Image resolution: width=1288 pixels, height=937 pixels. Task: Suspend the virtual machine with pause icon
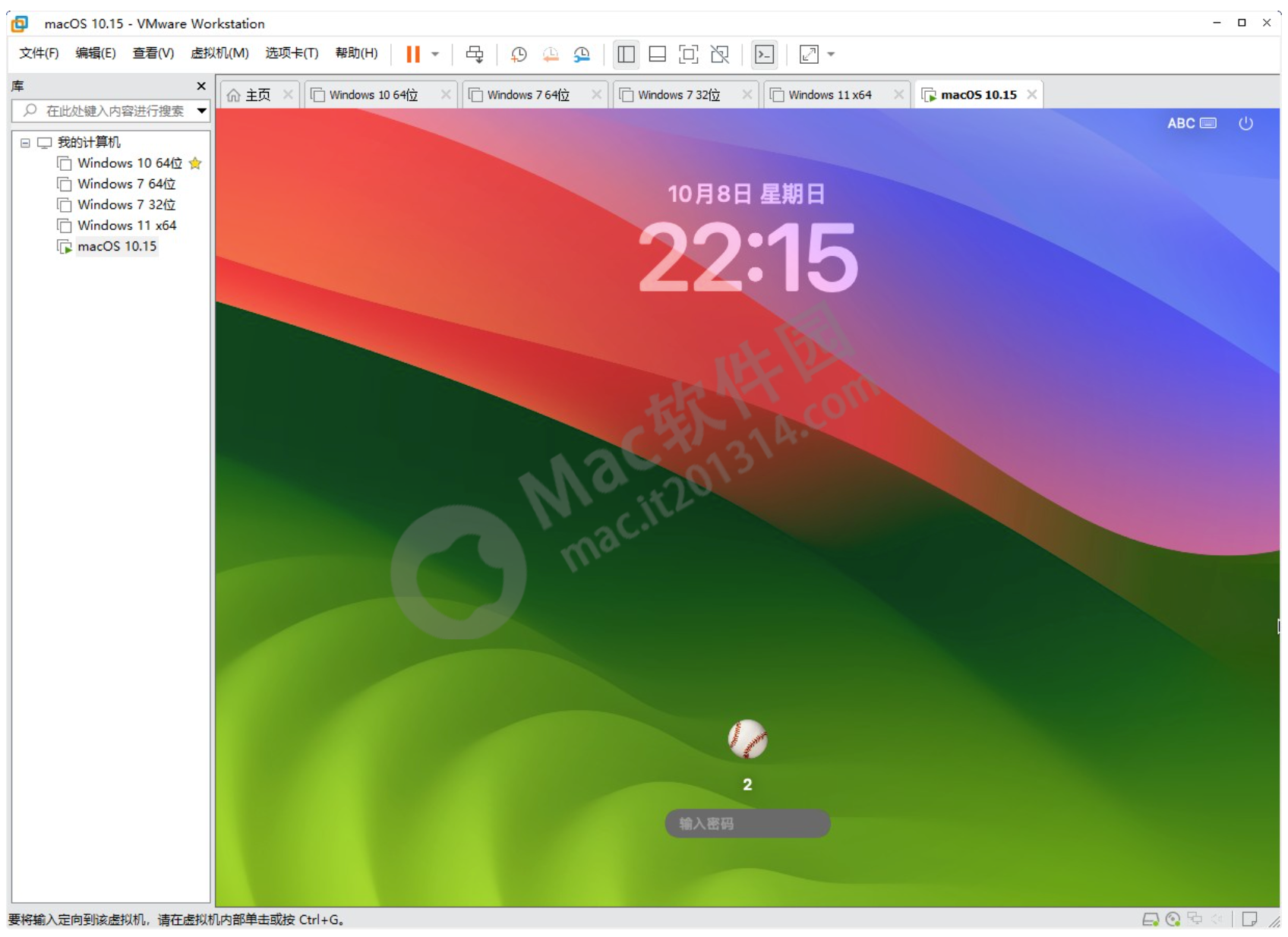412,54
